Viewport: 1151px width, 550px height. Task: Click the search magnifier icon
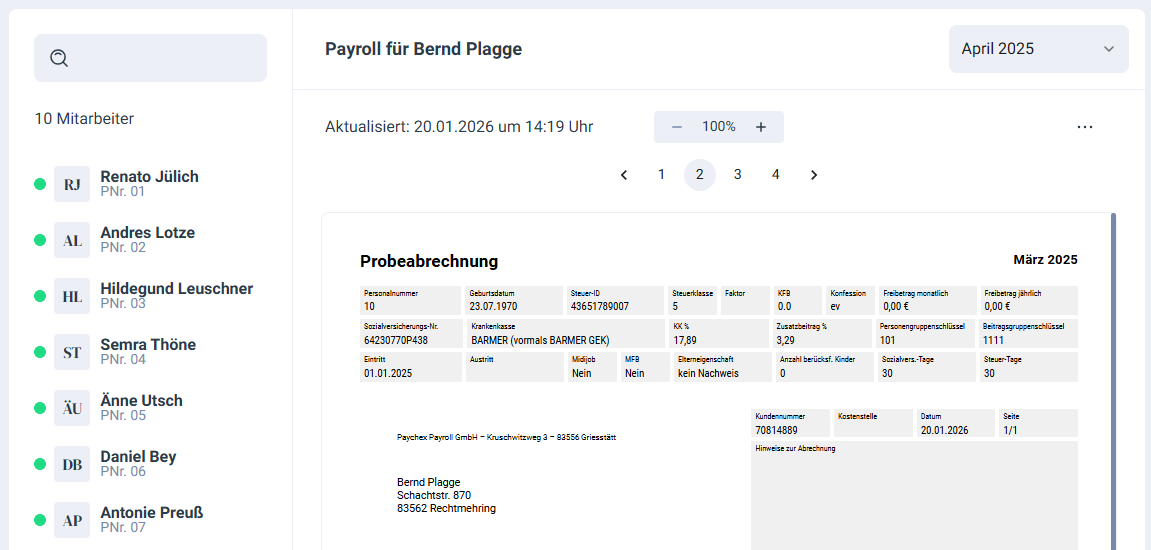pos(59,58)
